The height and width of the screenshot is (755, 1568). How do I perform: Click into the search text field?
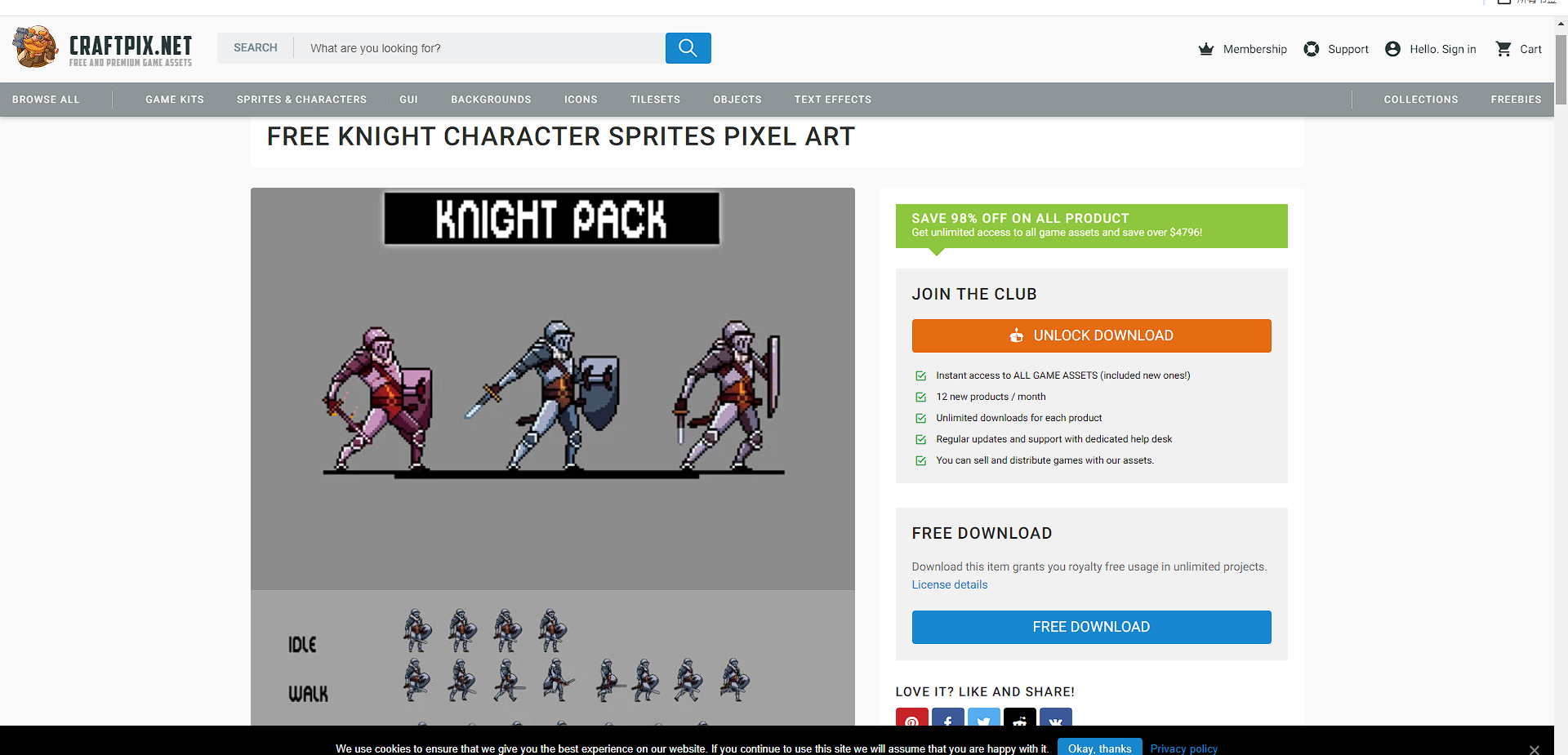coord(482,48)
